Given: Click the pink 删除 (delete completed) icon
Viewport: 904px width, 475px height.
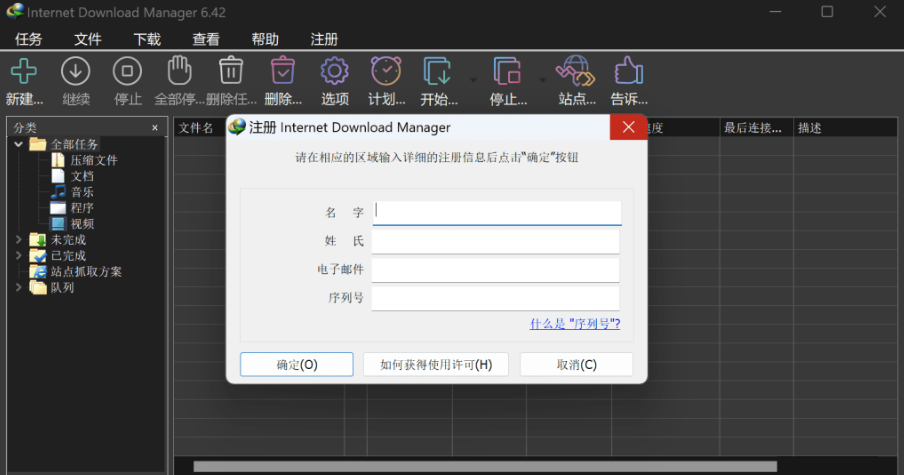Looking at the screenshot, I should [282, 71].
